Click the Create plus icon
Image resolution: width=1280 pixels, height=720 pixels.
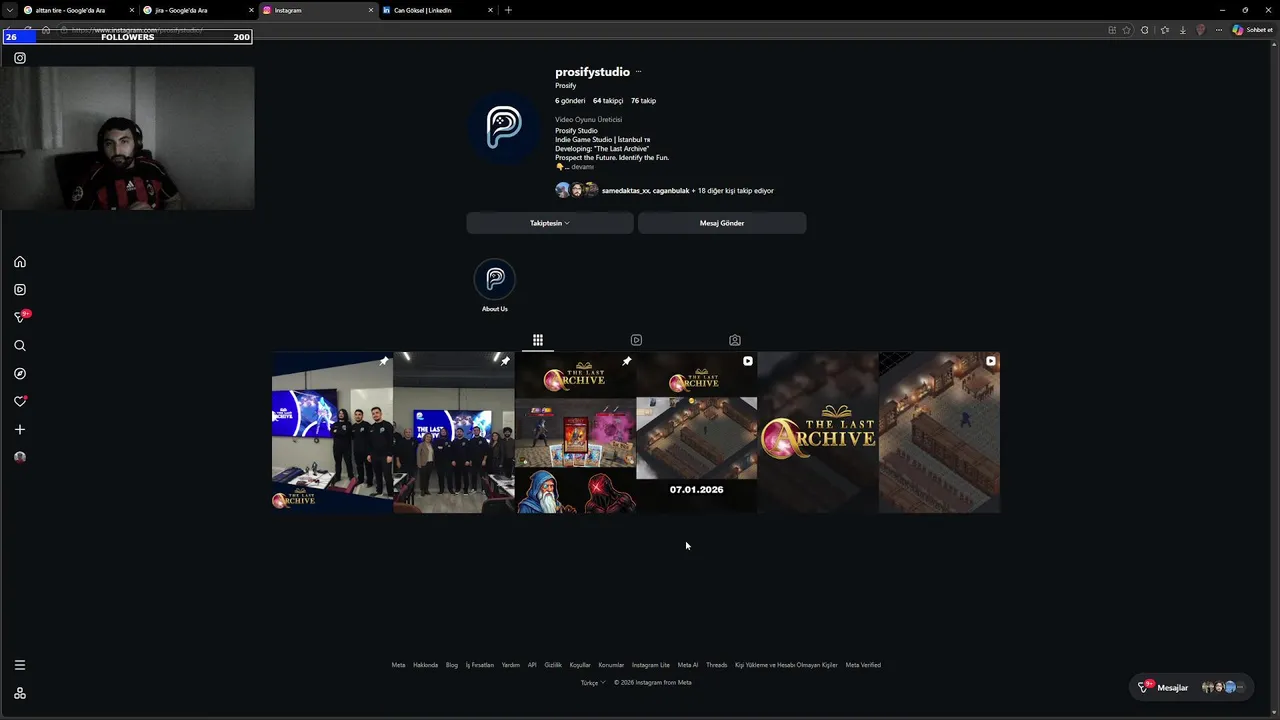19,430
